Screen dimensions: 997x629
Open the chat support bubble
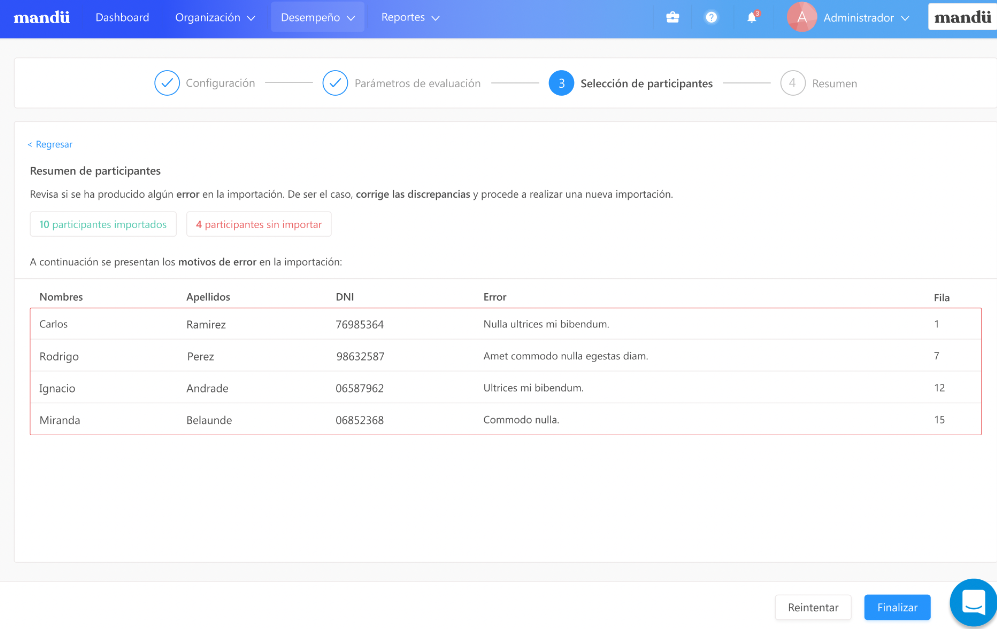pyautogui.click(x=973, y=602)
